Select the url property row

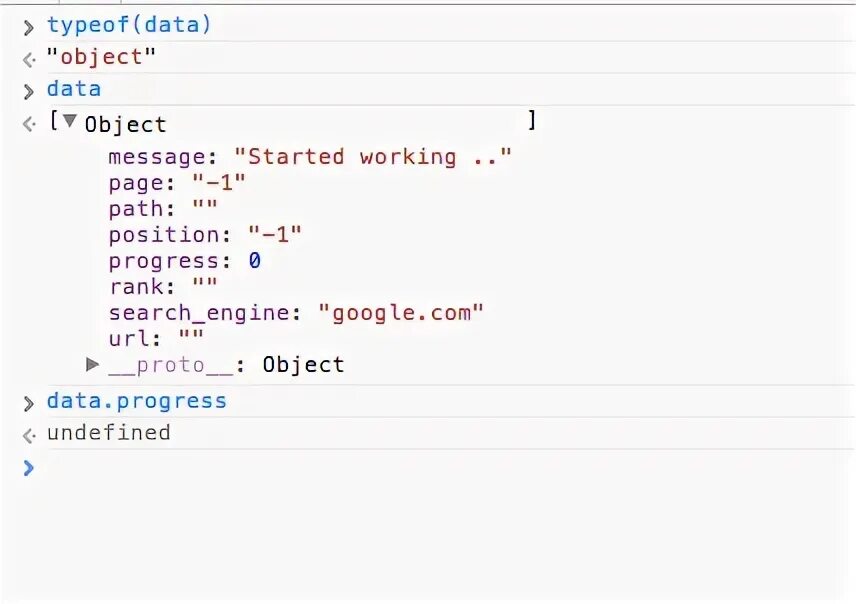tap(156, 339)
